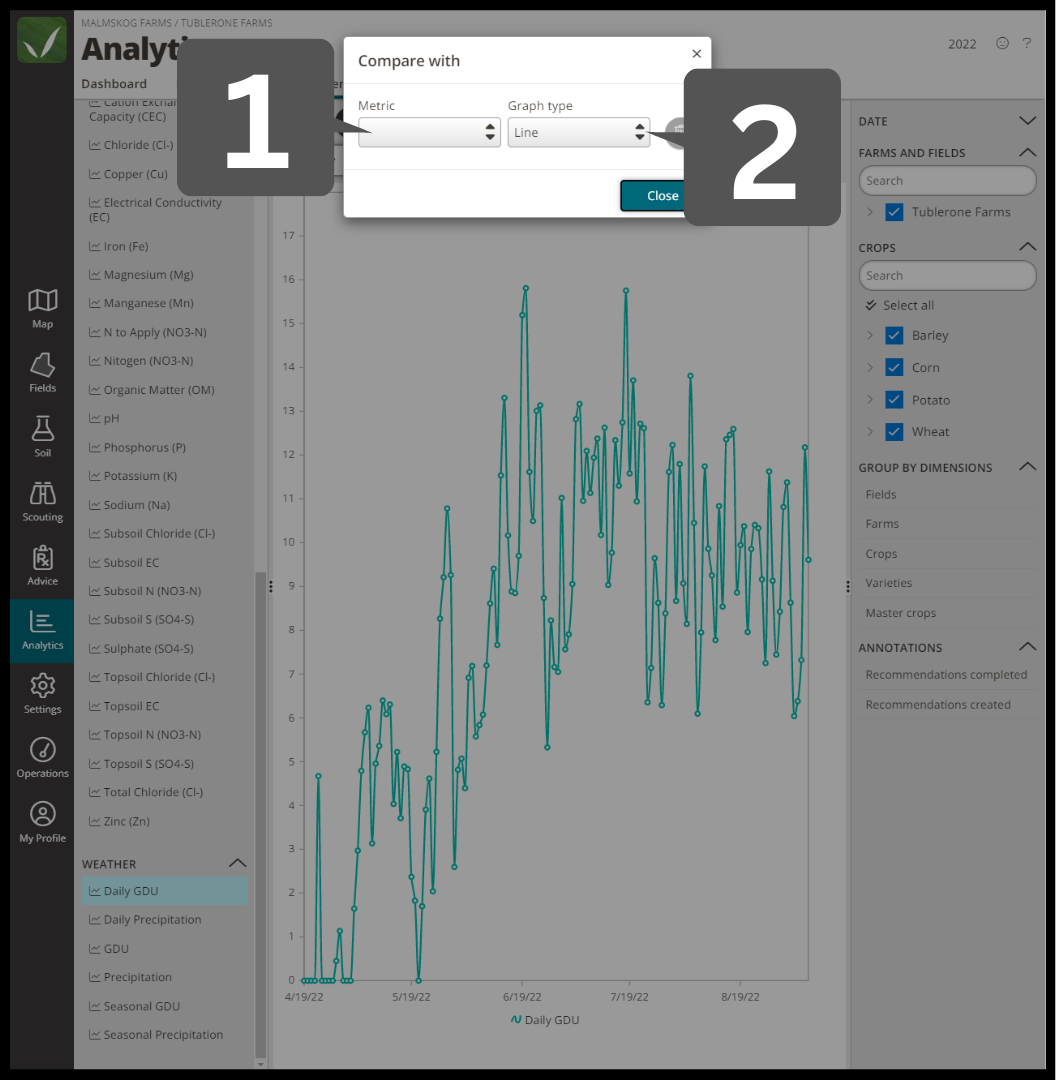Collapse the FARMS AND FIELDS section
This screenshot has height=1080, width=1056.
coord(1027,152)
